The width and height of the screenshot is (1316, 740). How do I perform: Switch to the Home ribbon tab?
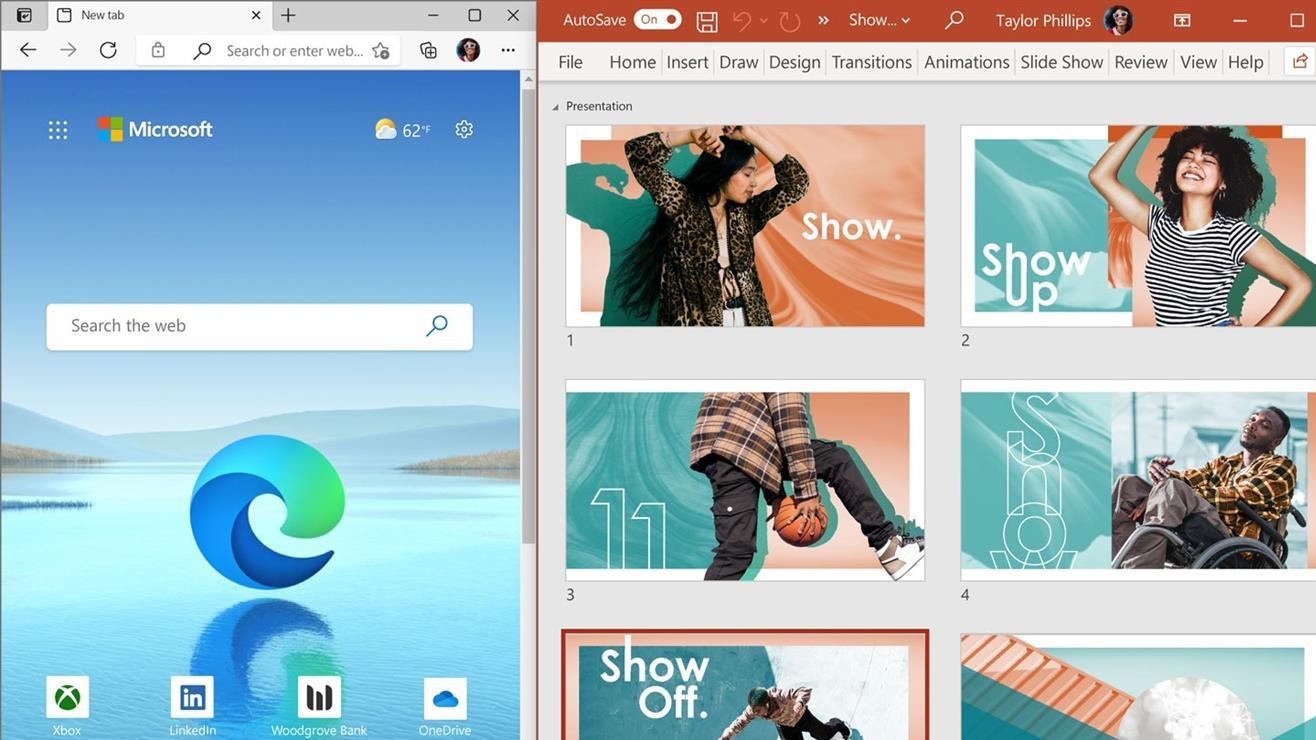pyautogui.click(x=632, y=62)
